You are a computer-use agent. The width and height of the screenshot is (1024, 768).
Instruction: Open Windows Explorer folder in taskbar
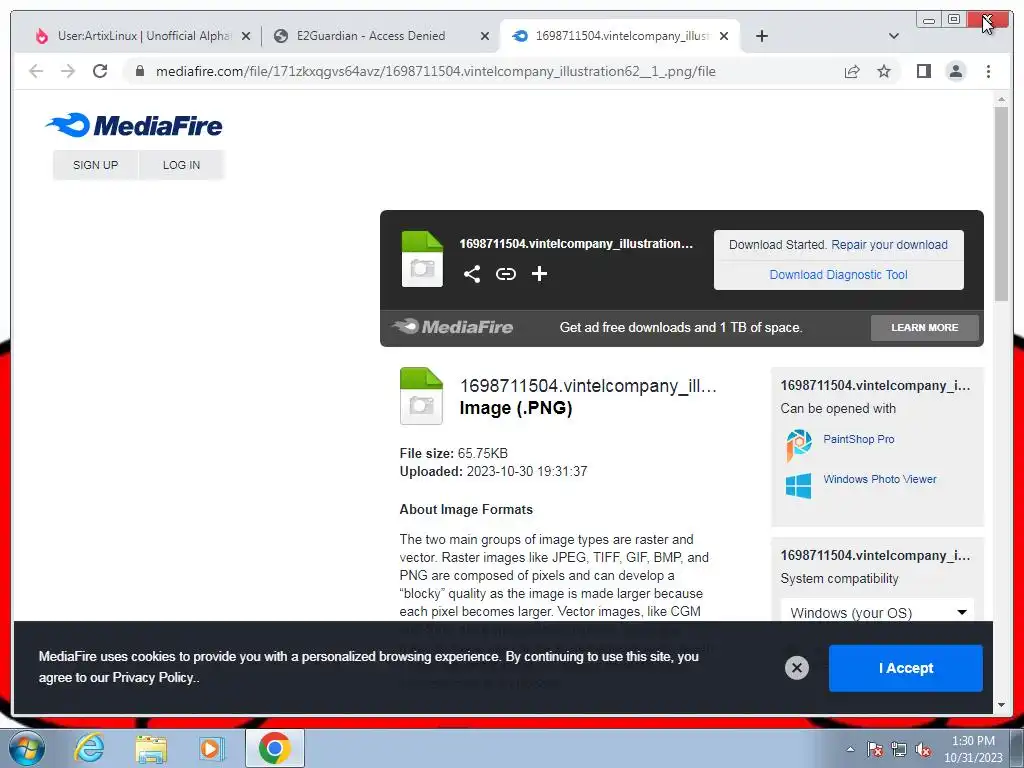coord(151,749)
